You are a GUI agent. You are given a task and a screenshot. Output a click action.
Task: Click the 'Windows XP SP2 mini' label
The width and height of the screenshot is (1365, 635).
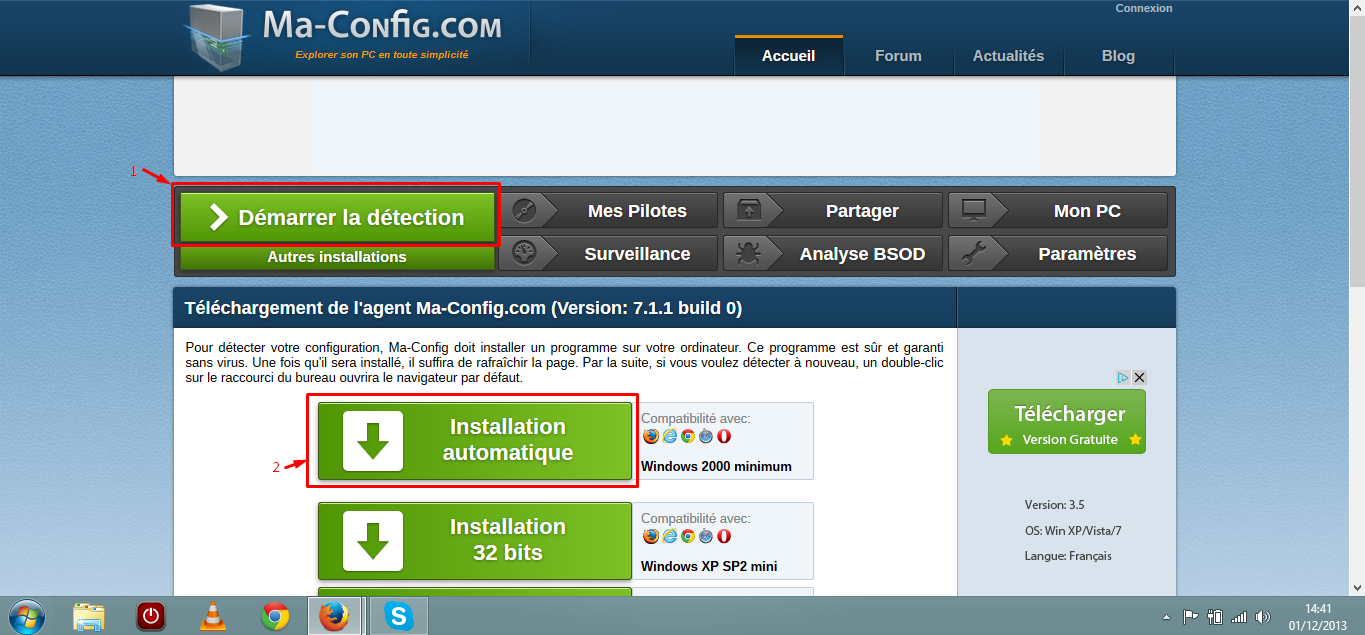click(709, 566)
